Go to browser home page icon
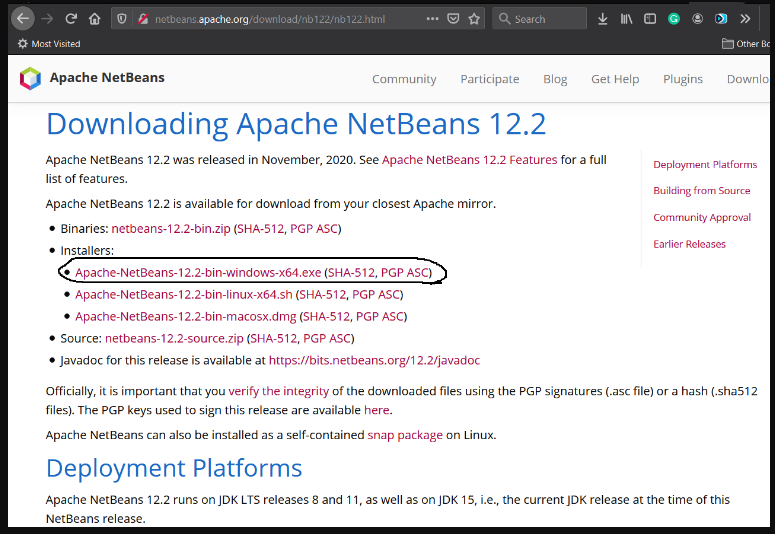 coord(94,19)
